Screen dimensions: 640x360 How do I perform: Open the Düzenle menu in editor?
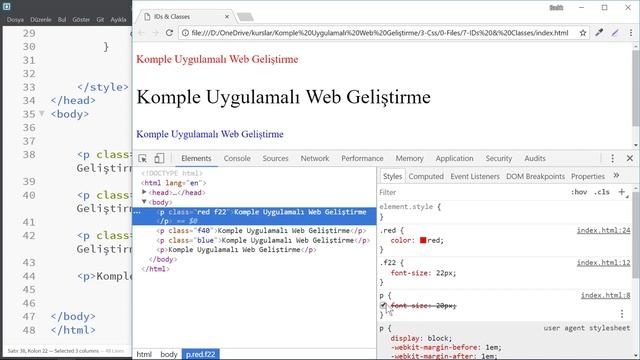pos(41,19)
